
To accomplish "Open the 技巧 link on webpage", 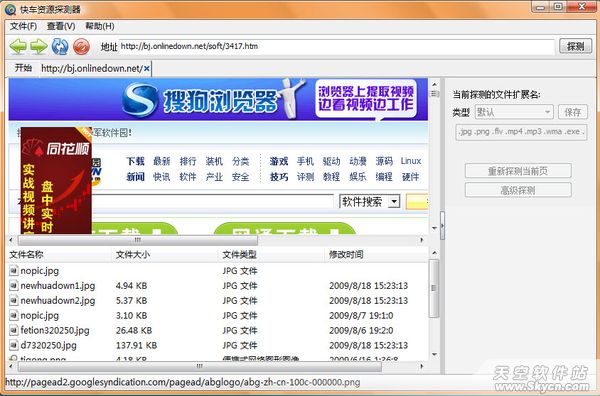I will 279,177.
